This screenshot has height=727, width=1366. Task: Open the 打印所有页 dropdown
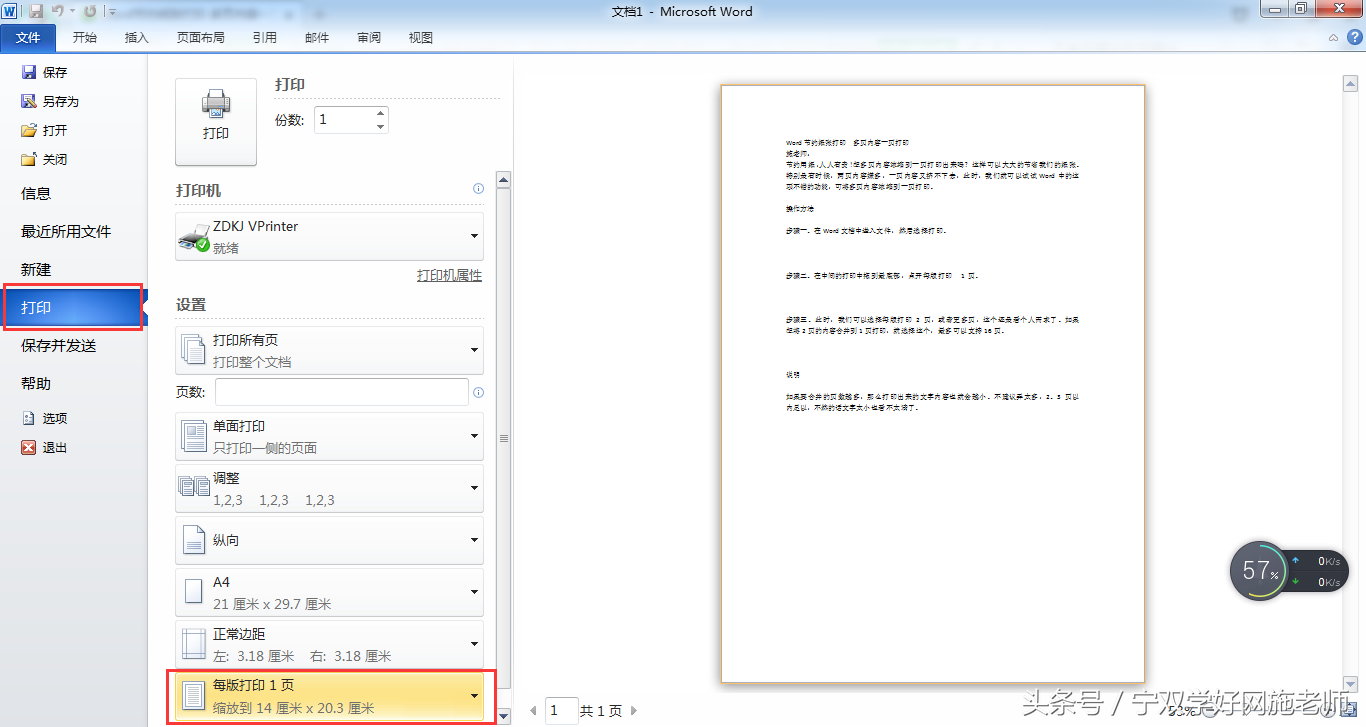point(329,350)
